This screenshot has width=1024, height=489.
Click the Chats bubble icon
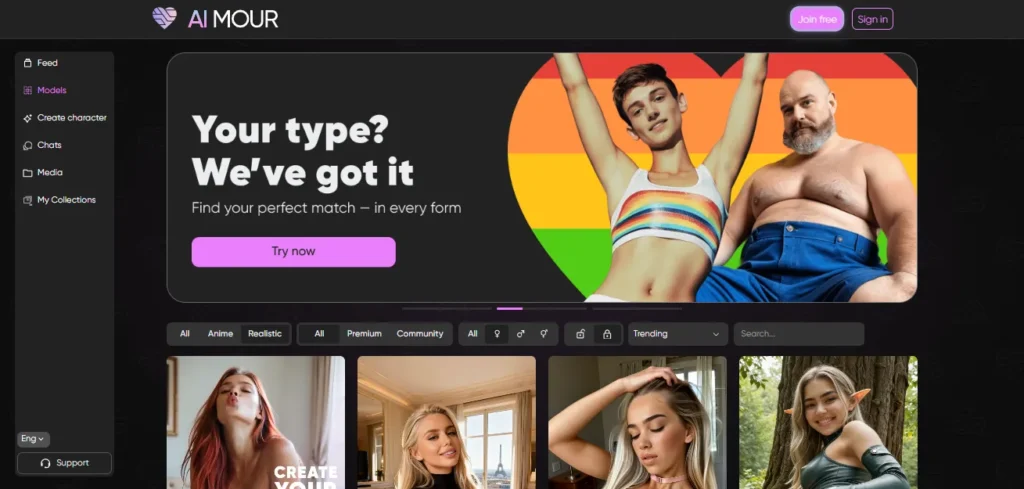point(27,146)
